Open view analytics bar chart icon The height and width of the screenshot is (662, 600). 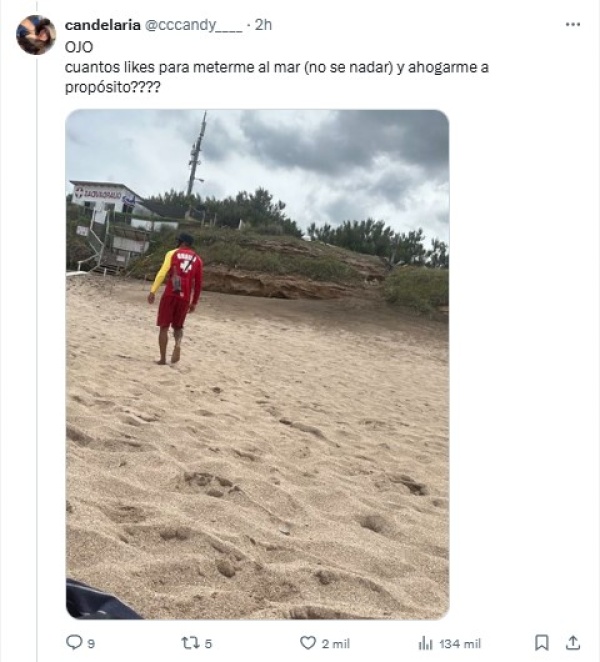[426, 643]
